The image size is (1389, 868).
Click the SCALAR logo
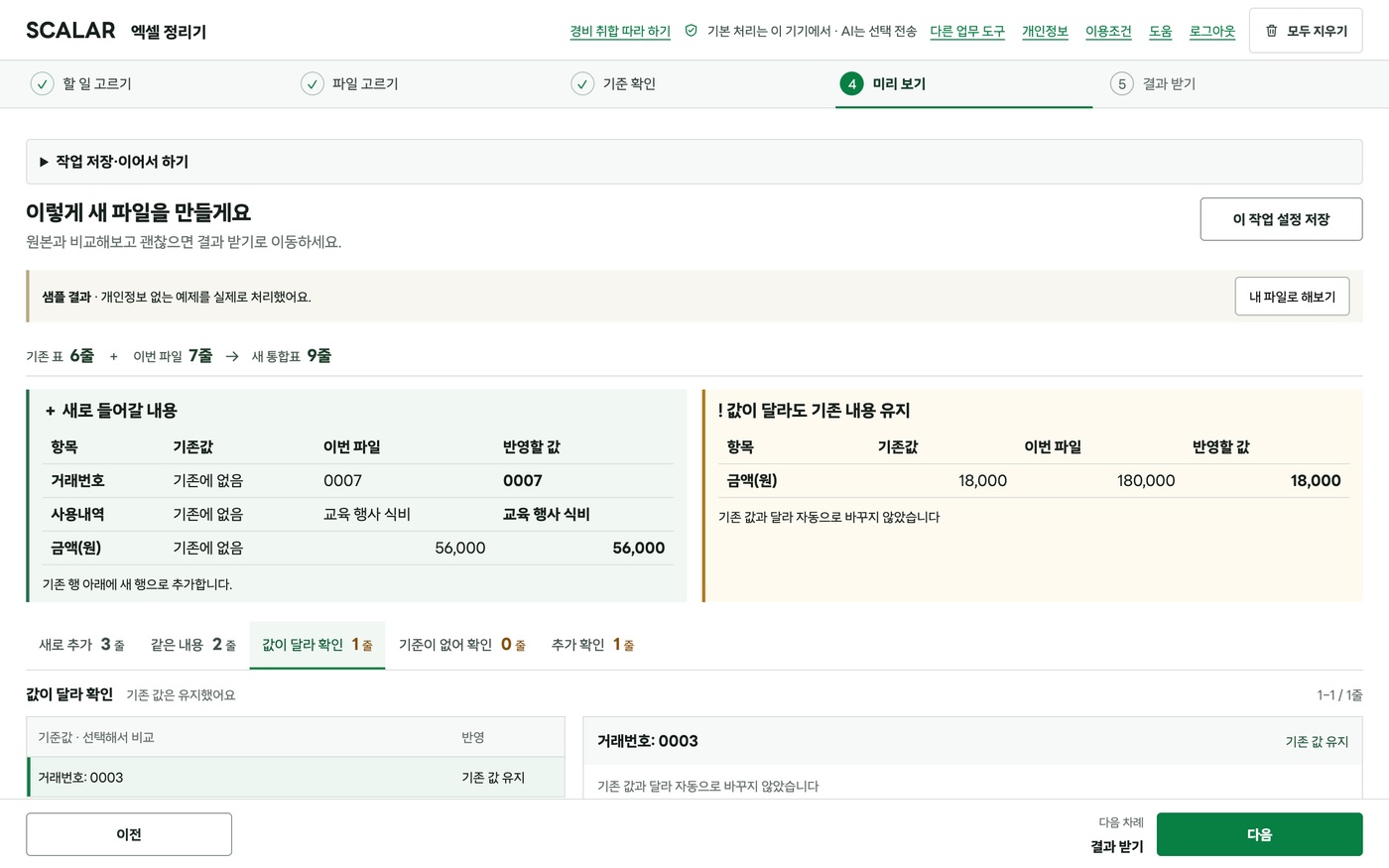[x=70, y=31]
